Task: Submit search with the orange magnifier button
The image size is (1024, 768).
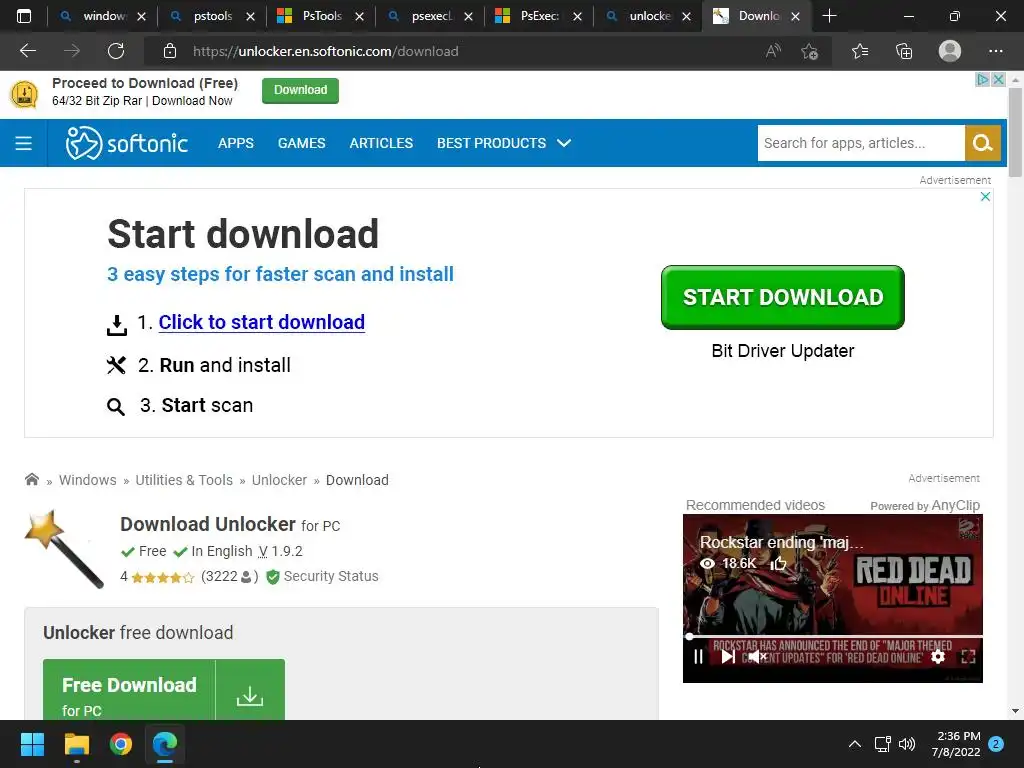Action: (x=982, y=143)
